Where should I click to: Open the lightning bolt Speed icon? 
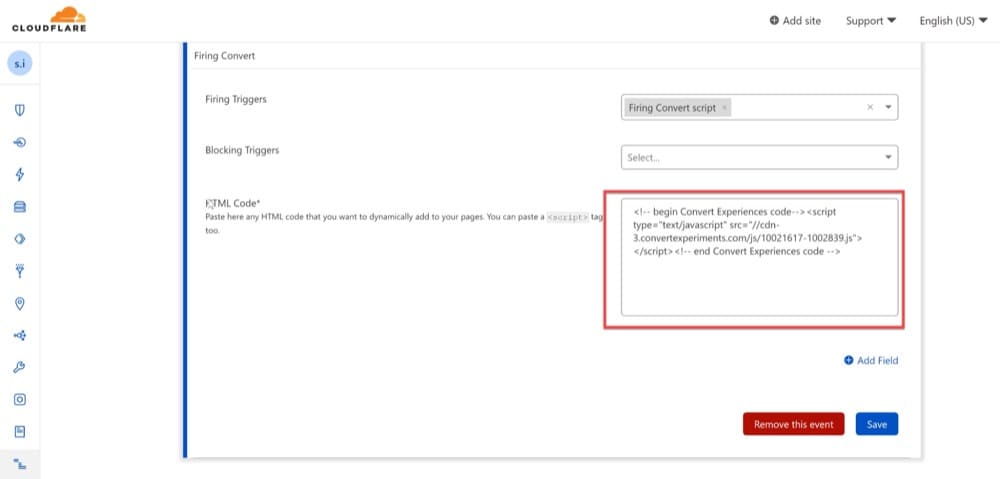[19, 175]
